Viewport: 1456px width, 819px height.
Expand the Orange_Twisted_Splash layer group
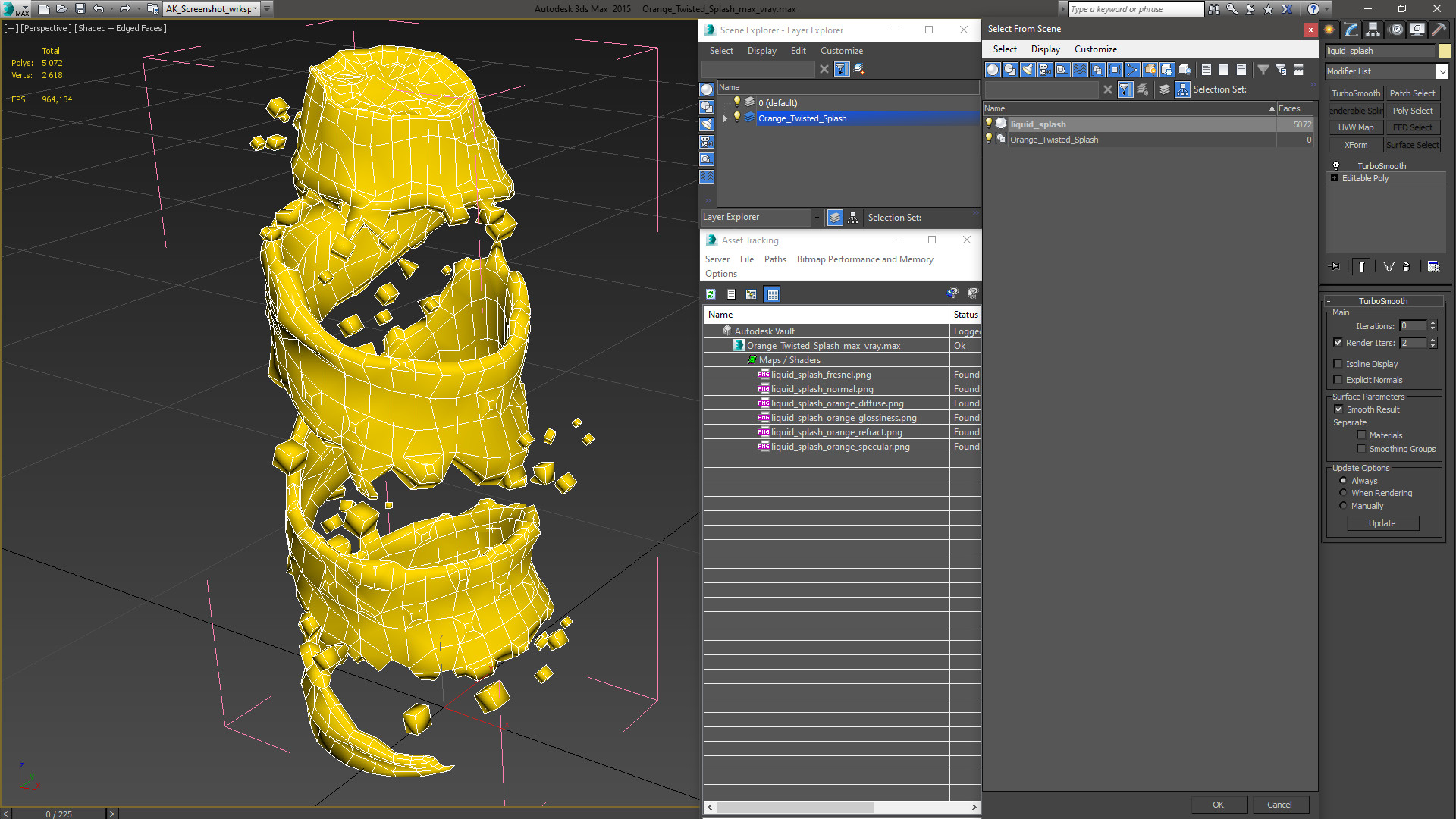(726, 118)
